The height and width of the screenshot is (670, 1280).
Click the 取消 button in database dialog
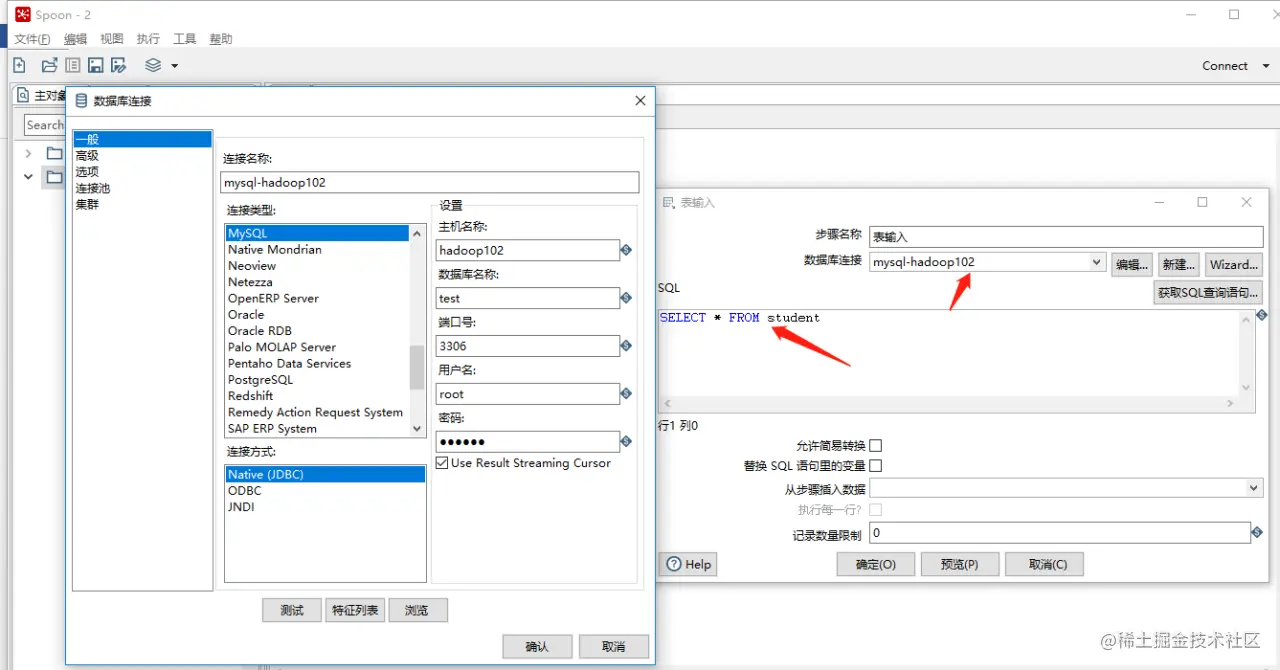[x=615, y=646]
